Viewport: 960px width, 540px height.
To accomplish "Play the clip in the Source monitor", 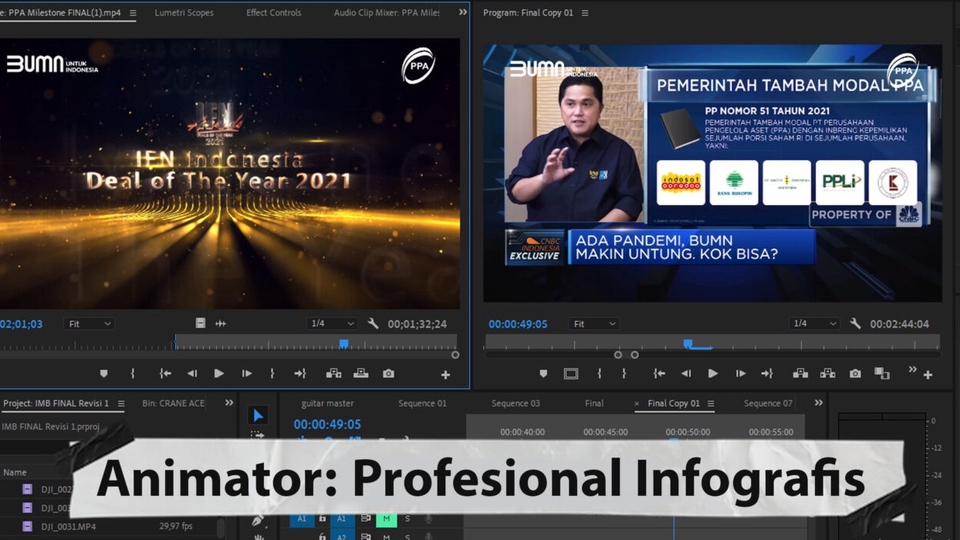I will 219,373.
